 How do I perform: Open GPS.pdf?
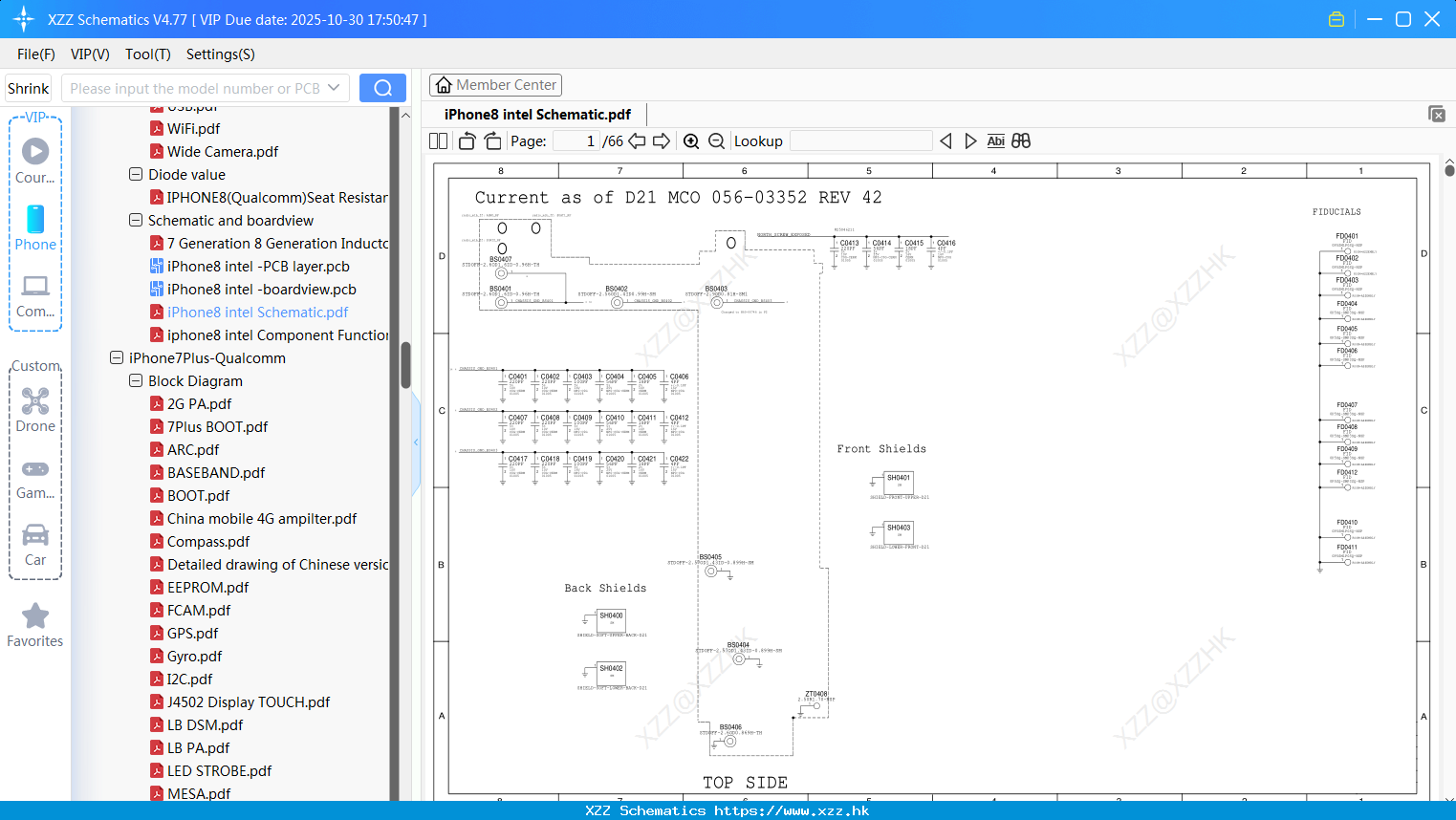[x=192, y=634]
